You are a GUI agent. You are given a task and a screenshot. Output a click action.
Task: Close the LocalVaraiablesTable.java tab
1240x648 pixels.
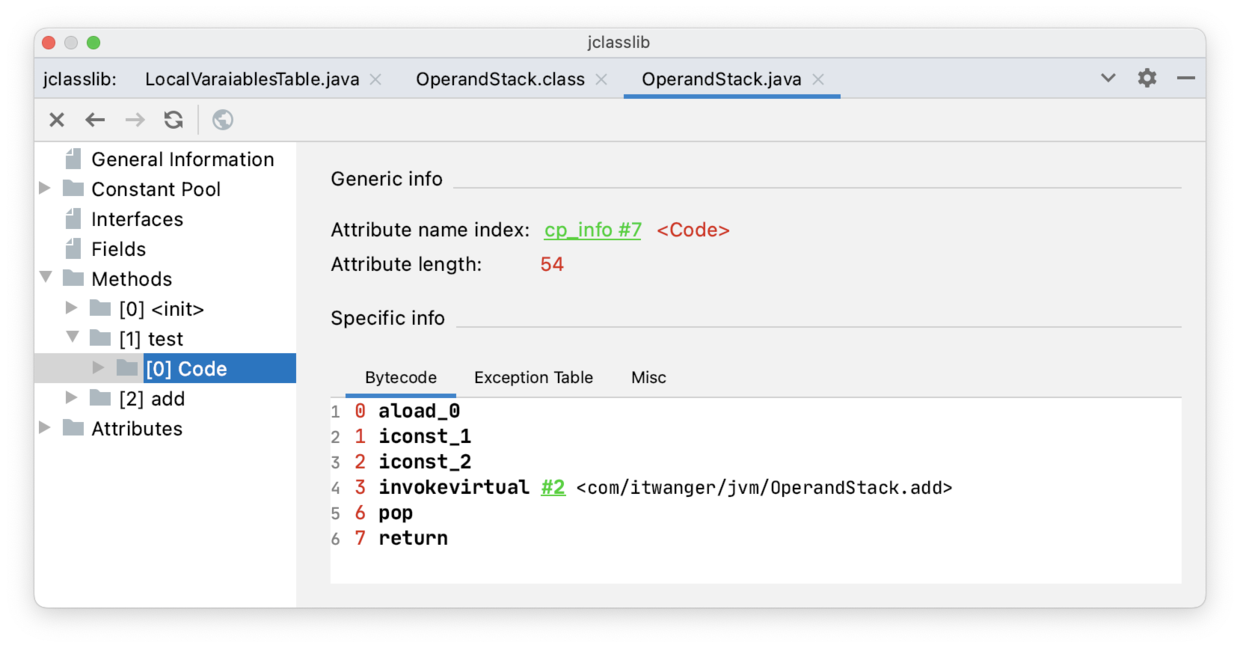coord(376,79)
